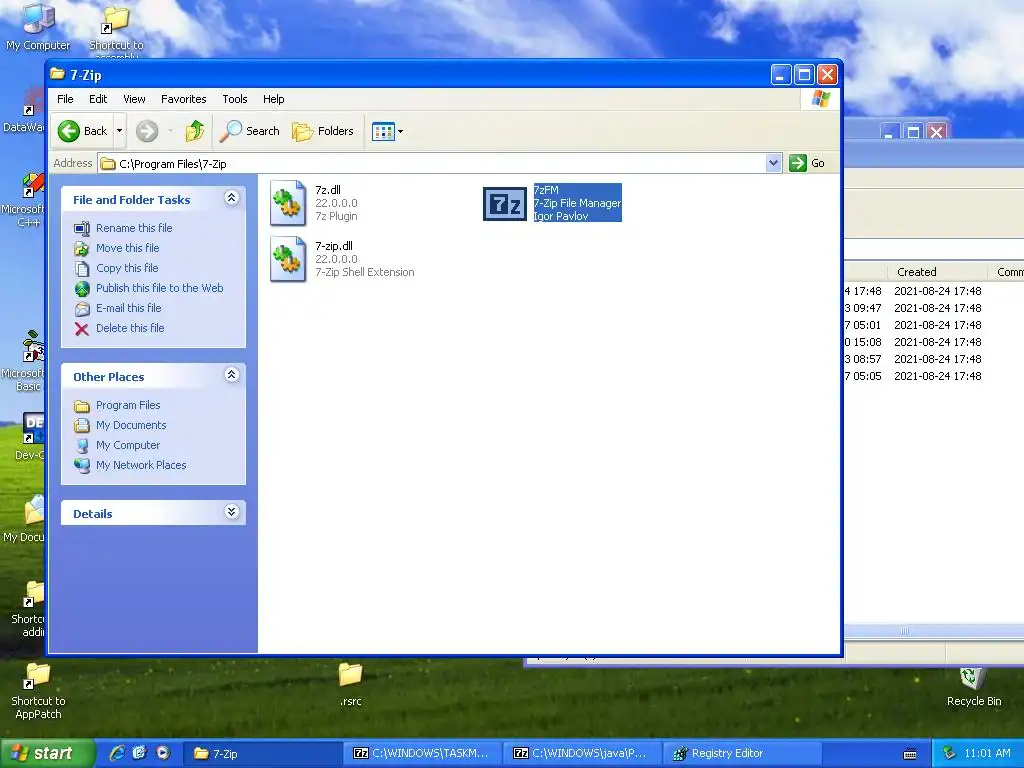Viewport: 1024px width, 768px height.
Task: Click Publish this file to the Web
Action: click(159, 288)
